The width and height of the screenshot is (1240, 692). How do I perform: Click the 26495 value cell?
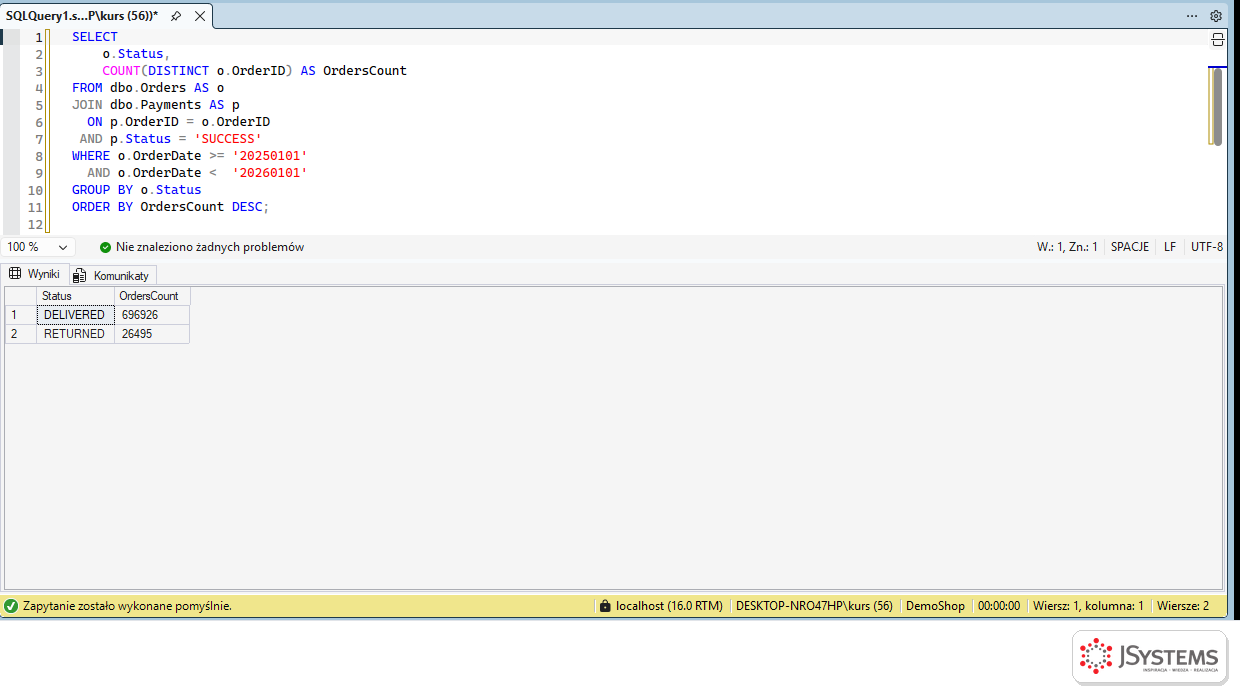152,334
